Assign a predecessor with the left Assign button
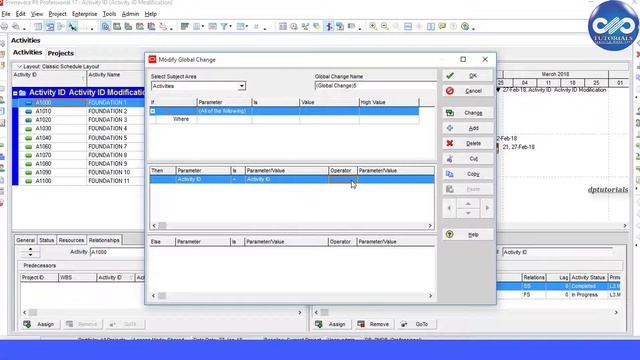Screen dimensions: 640x360 pos(40,324)
